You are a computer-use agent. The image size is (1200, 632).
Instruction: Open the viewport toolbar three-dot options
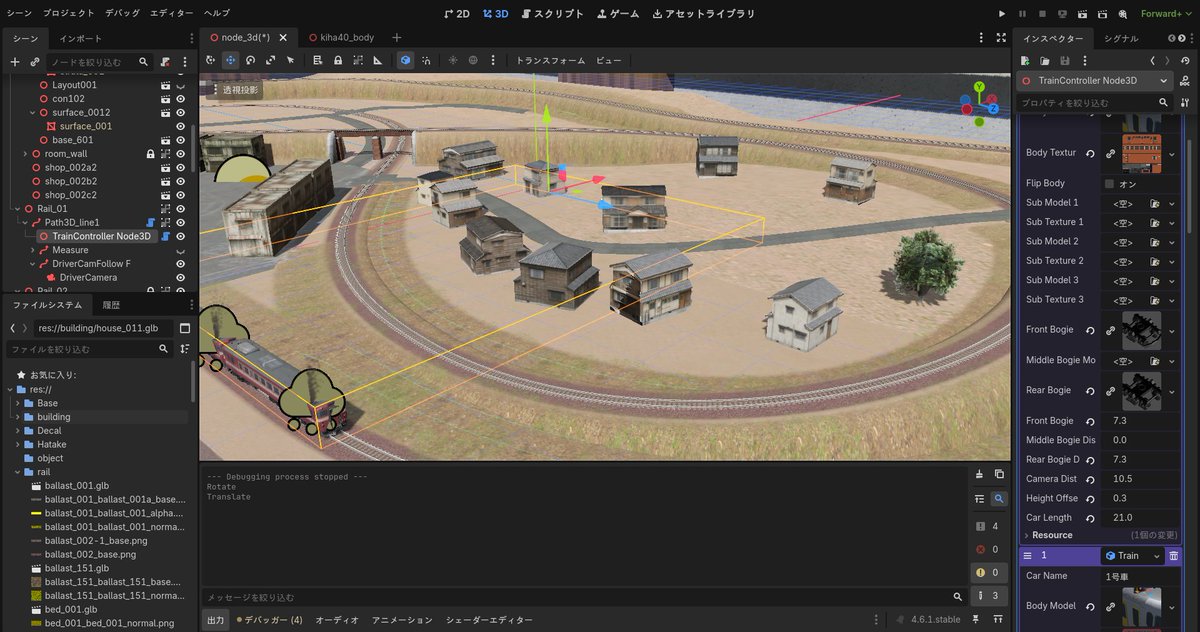click(x=493, y=60)
